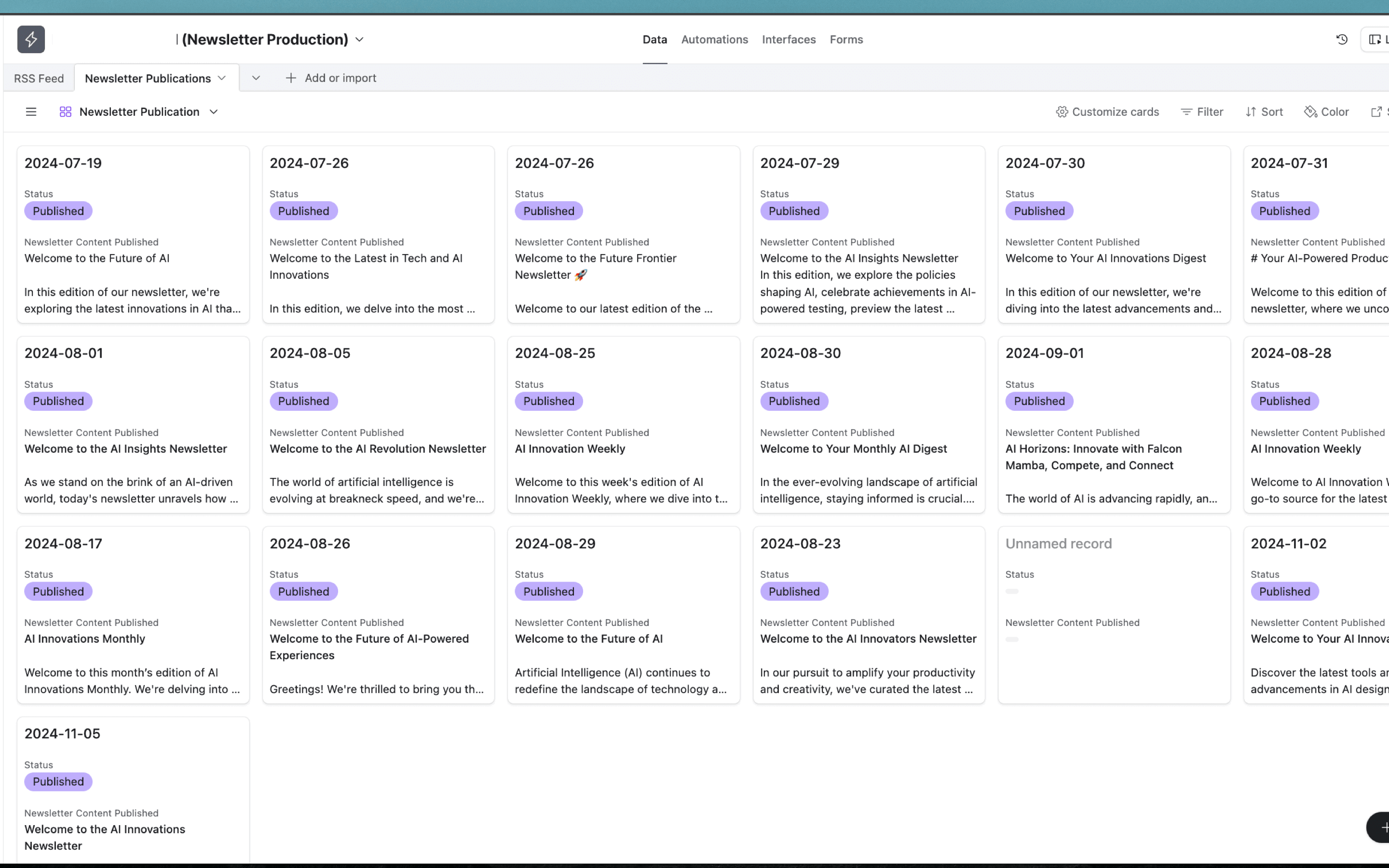Click the Customize cards gear icon

click(x=1062, y=112)
